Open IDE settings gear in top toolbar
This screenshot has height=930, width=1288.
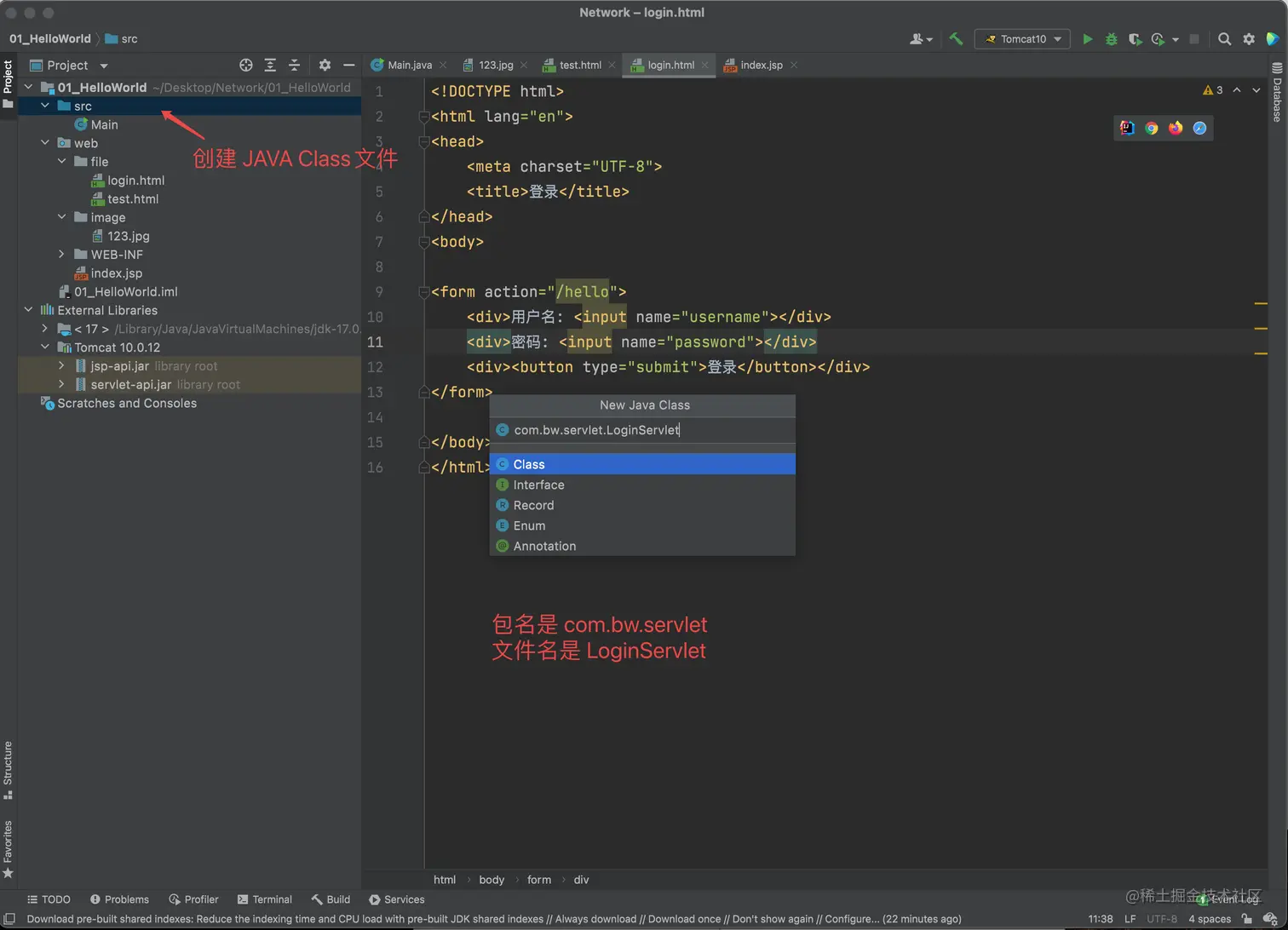(x=1249, y=39)
